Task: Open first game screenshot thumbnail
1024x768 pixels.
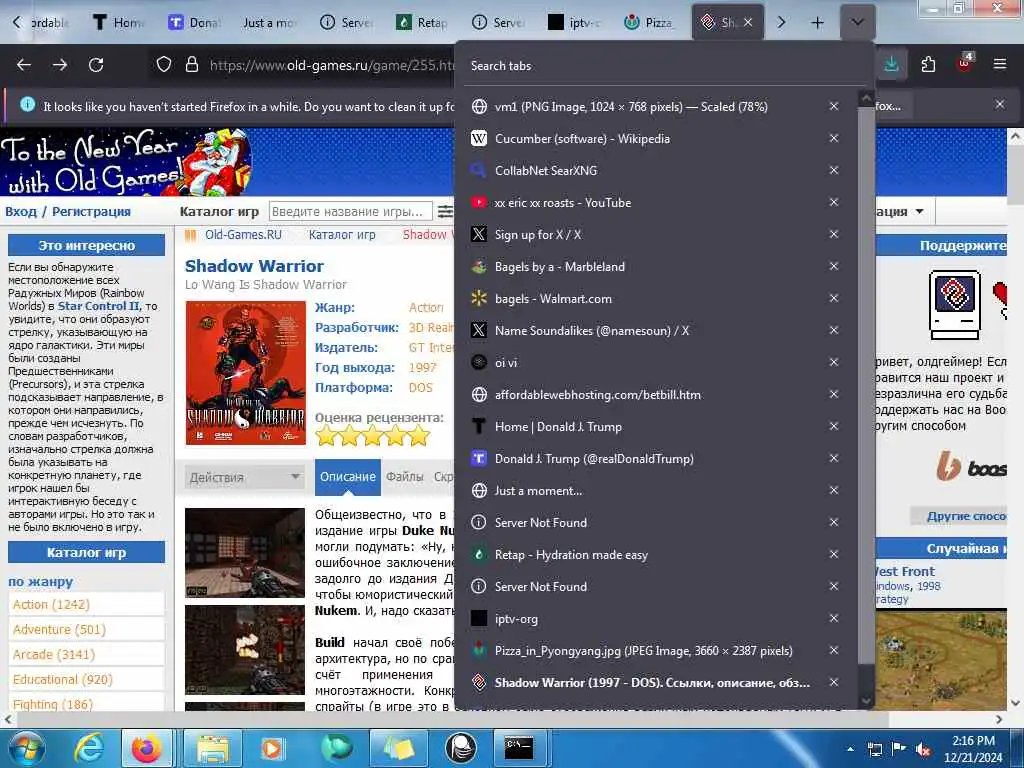Action: tap(245, 552)
